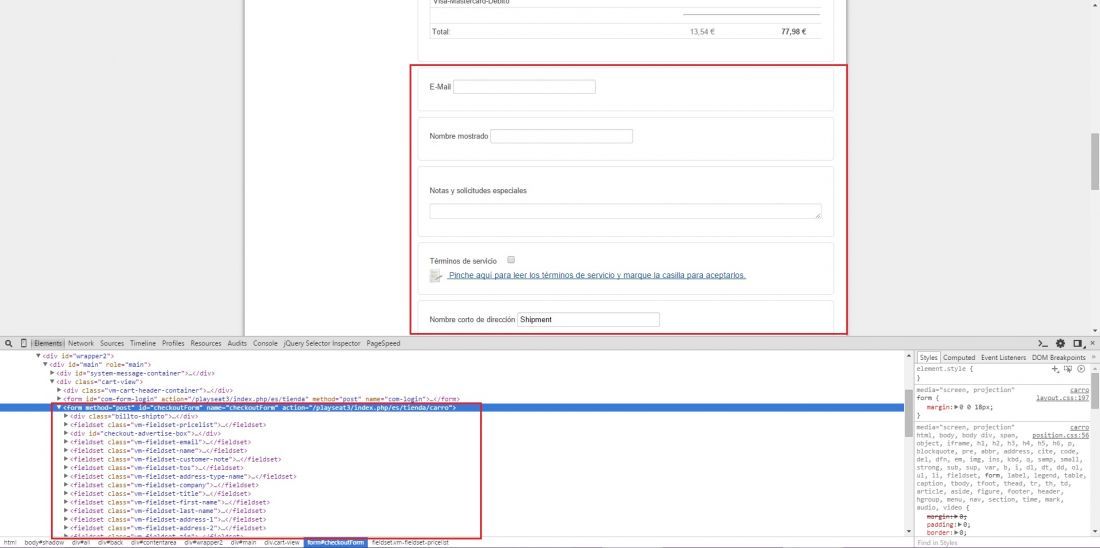Expand the vm-fieldset-pricelist fieldset

[67, 425]
